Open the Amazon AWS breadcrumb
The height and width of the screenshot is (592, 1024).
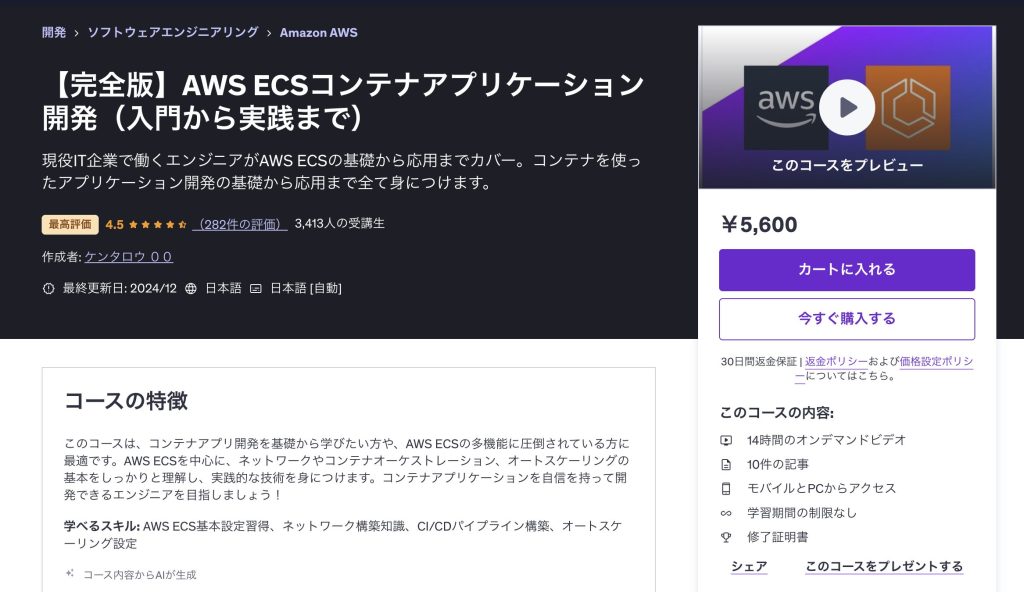click(319, 32)
